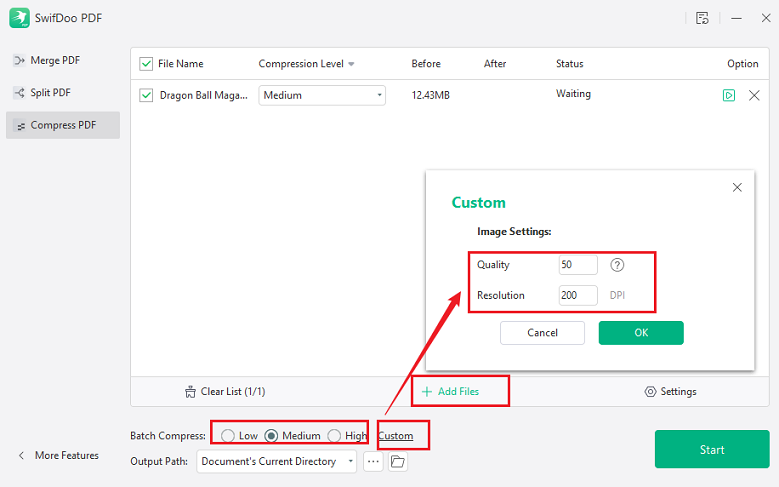This screenshot has height=487, width=779.
Task: Uncheck the Dragon Ball file checkbox
Action: pos(146,95)
